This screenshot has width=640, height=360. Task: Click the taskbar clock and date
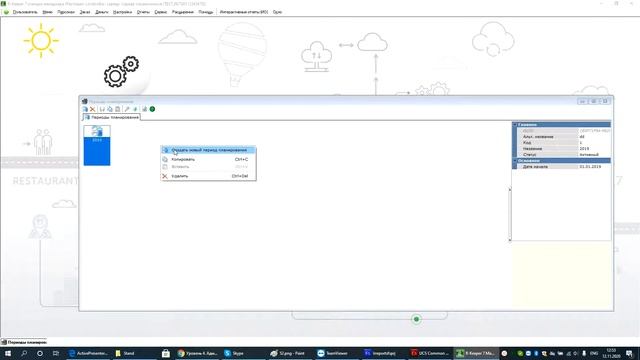[x=611, y=353]
